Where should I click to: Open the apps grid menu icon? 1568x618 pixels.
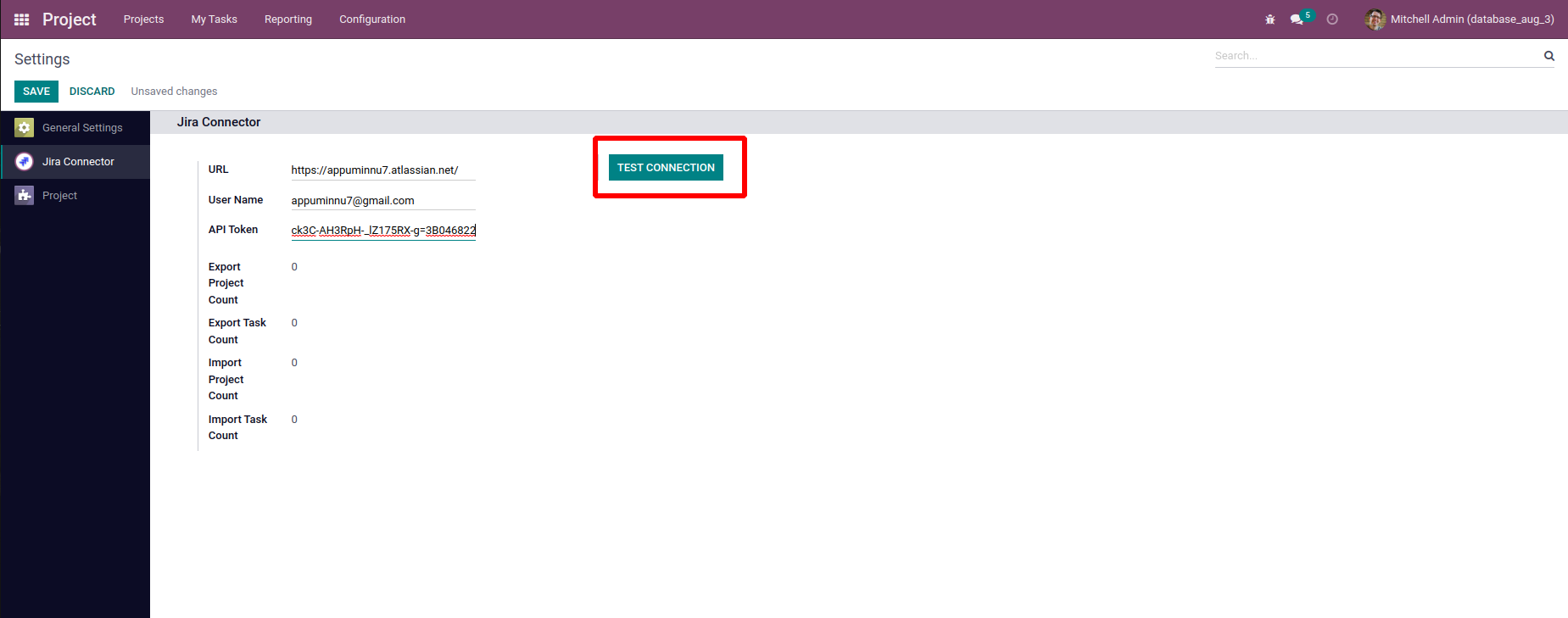pos(22,19)
